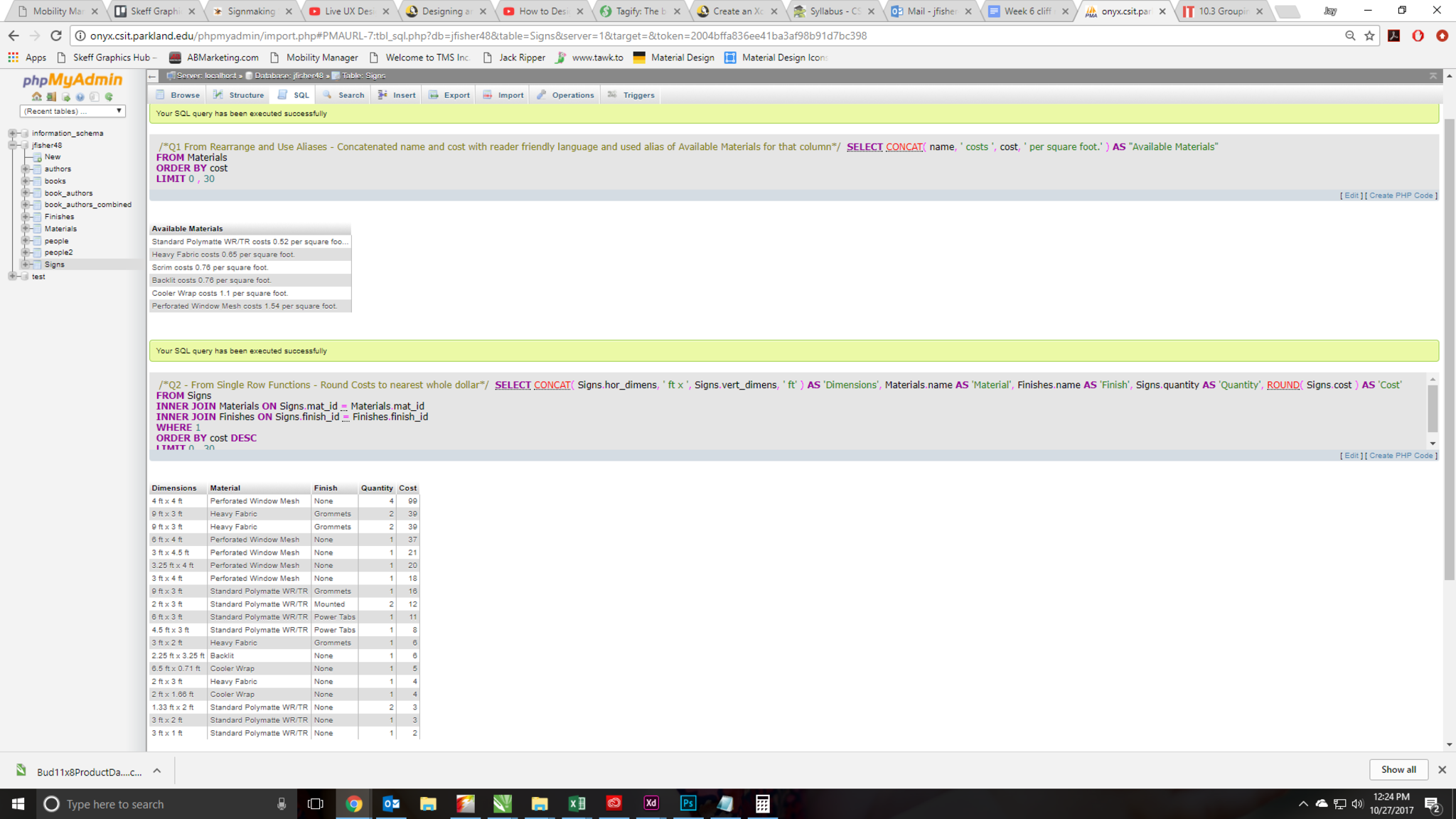
Task: Click Show all downloads button
Action: coord(1398,769)
